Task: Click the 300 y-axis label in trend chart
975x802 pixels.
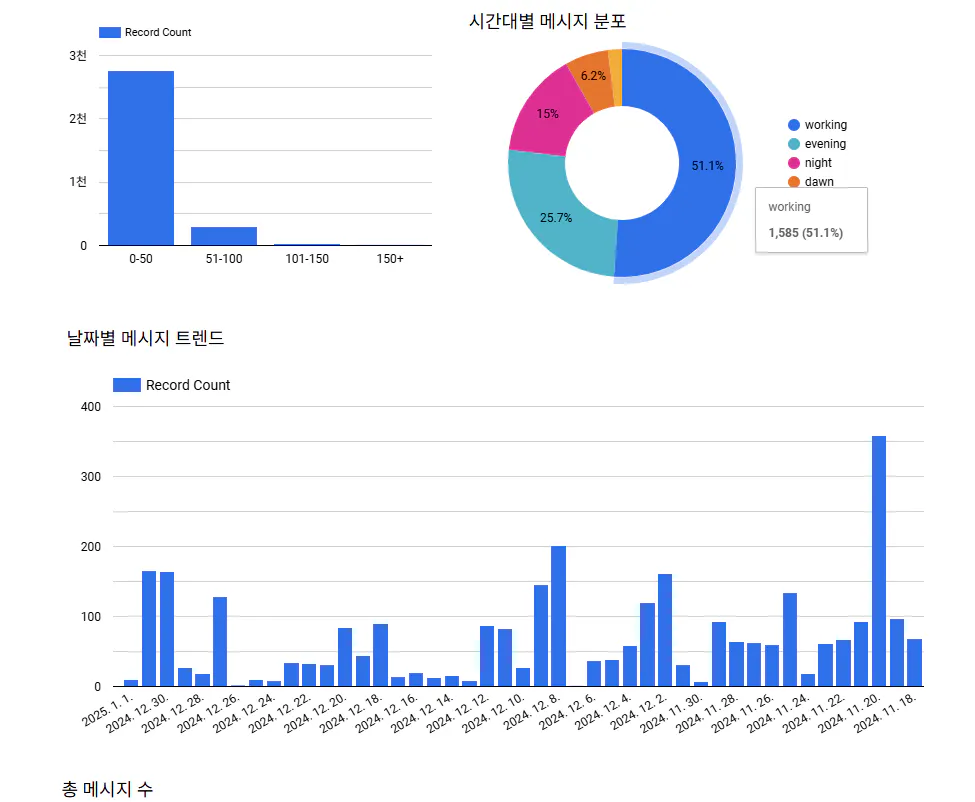Action: point(91,477)
